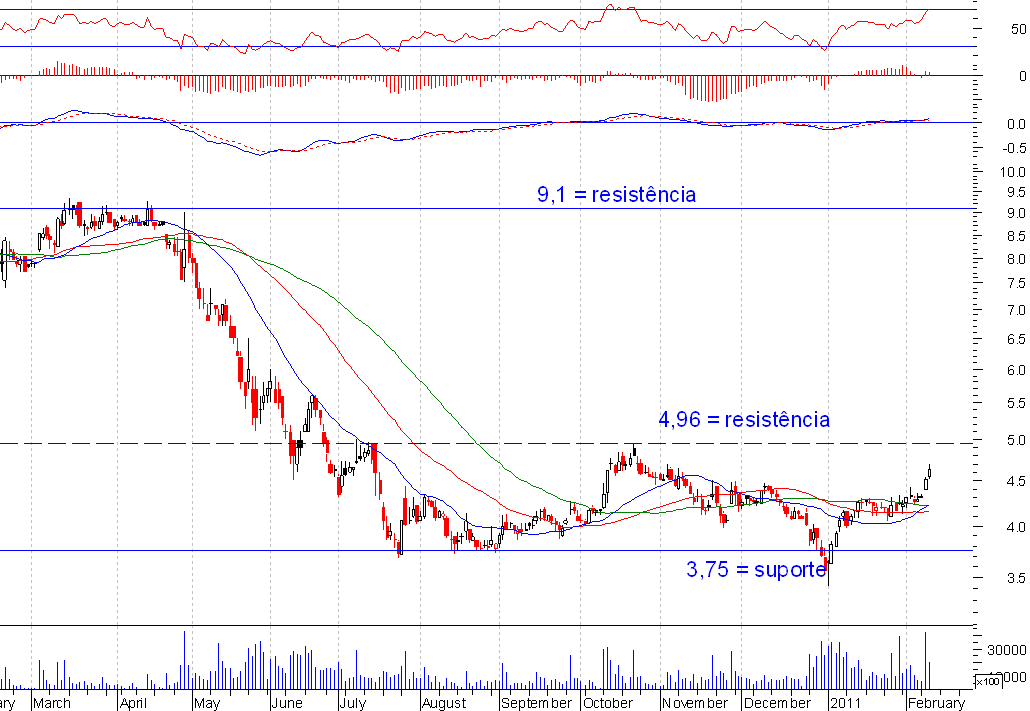
Task: Click the -0.5 label on MACD scale
Action: pyautogui.click(x=1014, y=149)
